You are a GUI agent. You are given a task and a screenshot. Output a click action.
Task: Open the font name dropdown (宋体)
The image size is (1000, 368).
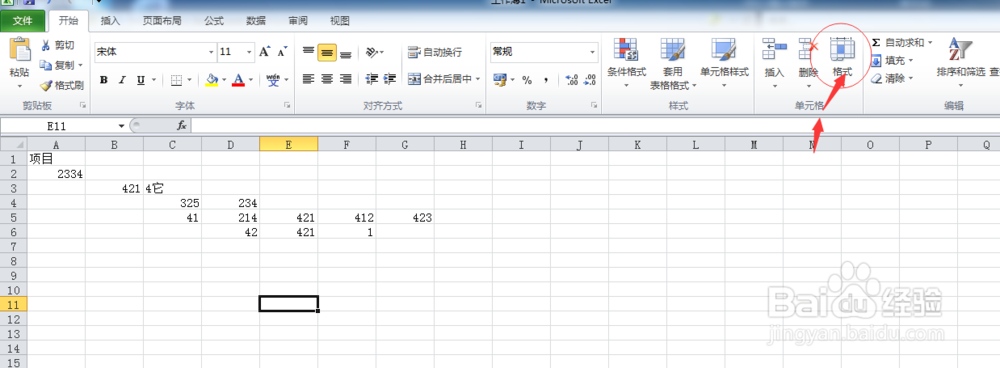pyautogui.click(x=211, y=52)
